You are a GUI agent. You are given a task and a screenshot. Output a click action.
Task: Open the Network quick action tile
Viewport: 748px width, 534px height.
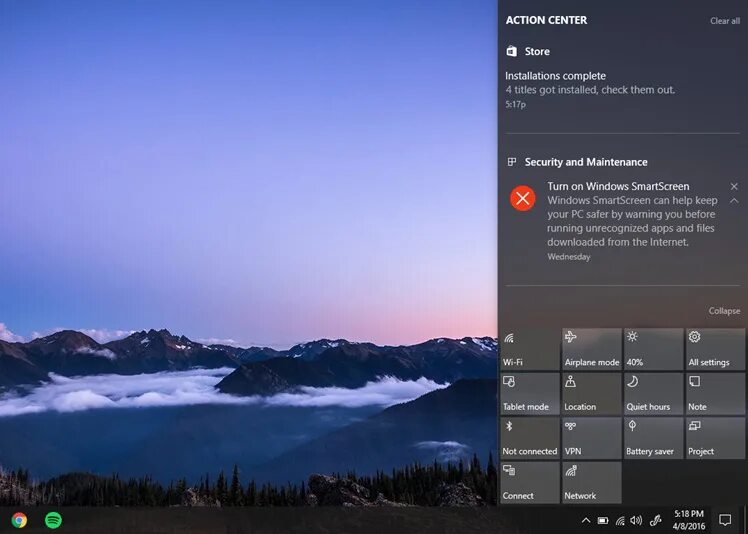(592, 482)
